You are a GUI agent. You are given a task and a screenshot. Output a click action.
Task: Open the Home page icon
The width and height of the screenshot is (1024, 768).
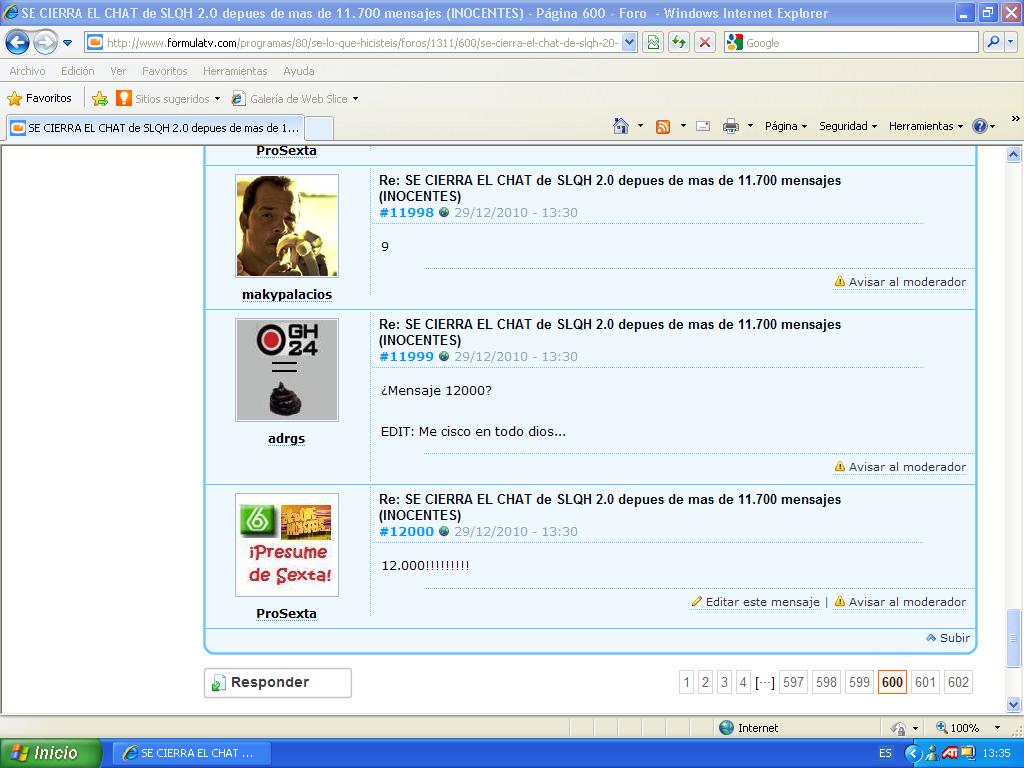(621, 126)
